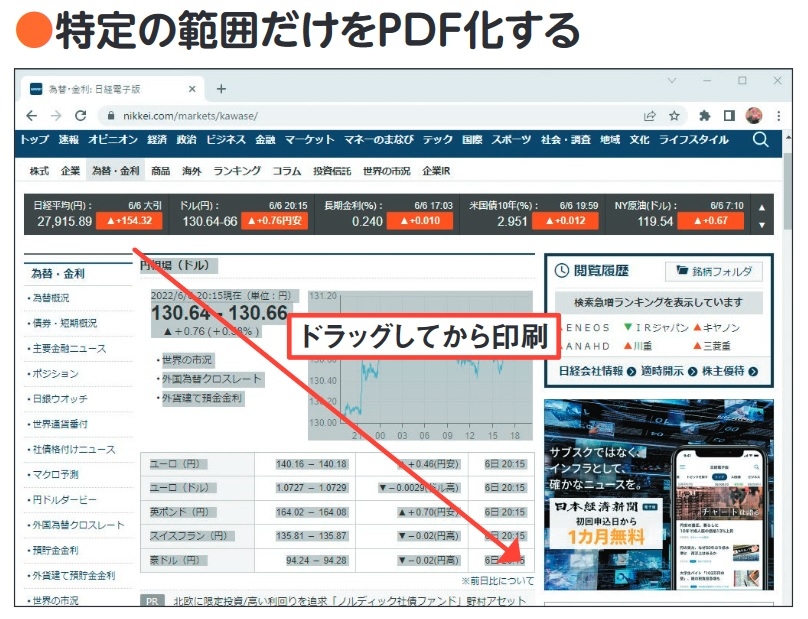808x619 pixels.
Task: Select the 投資信託 sub-tab
Action: (x=332, y=171)
